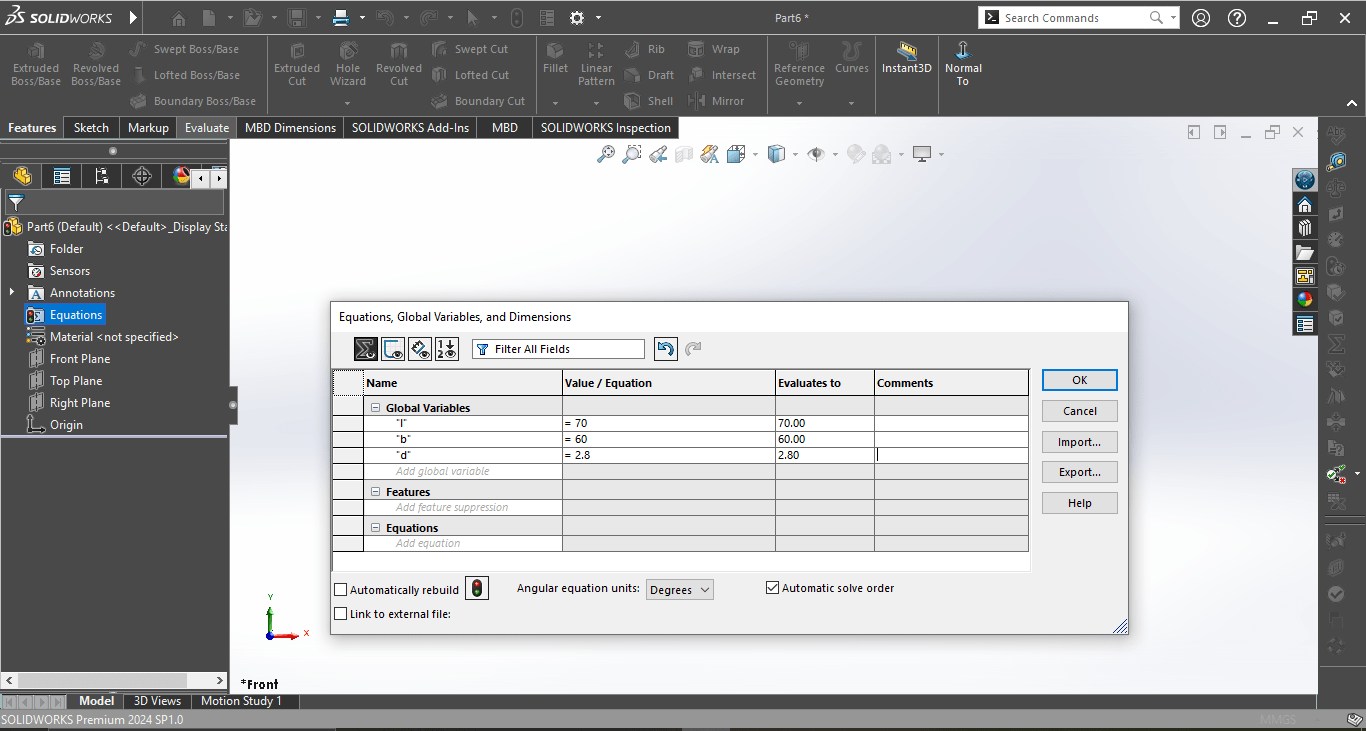Click OK in Equations dialog

click(1079, 380)
